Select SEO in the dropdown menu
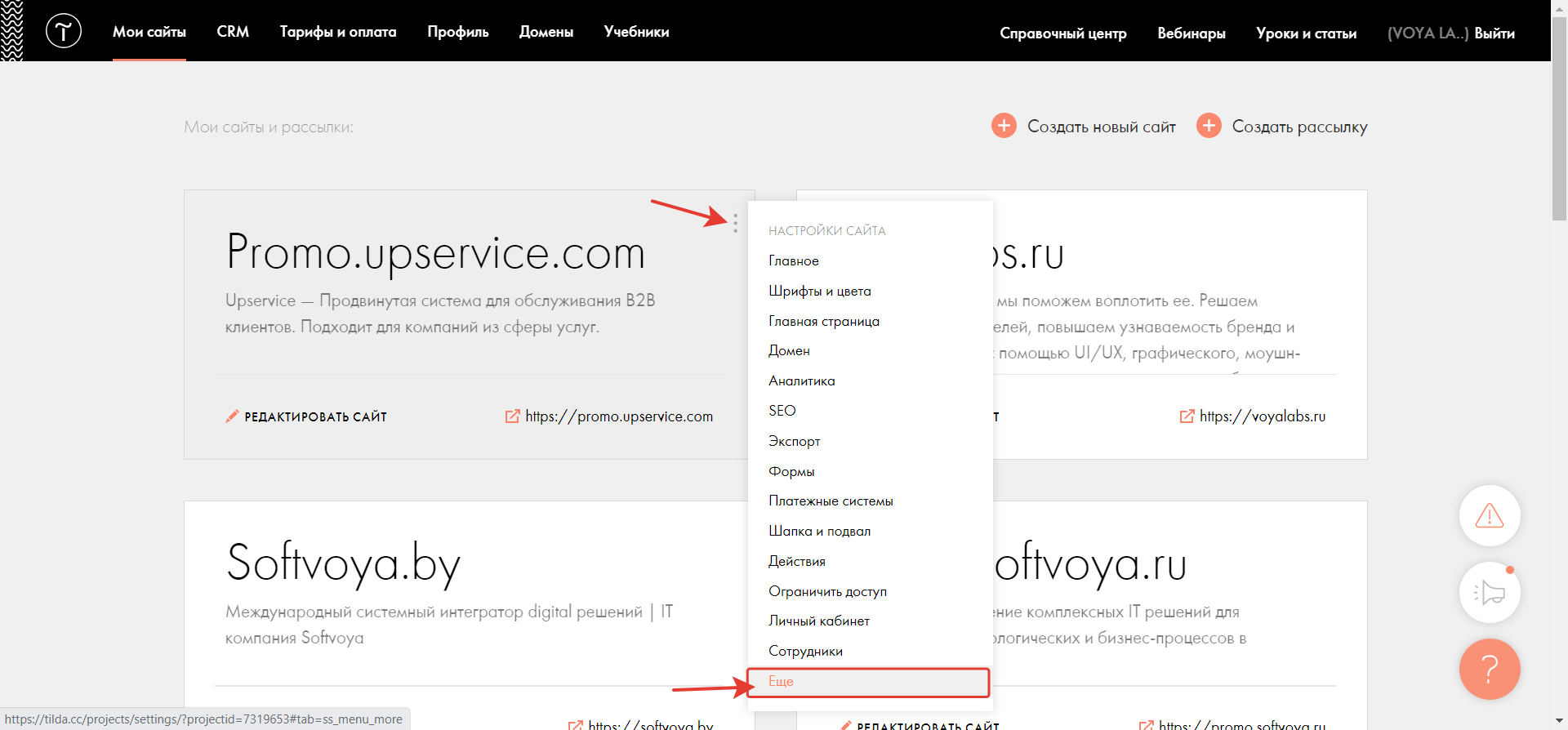The height and width of the screenshot is (730, 1568). point(782,411)
